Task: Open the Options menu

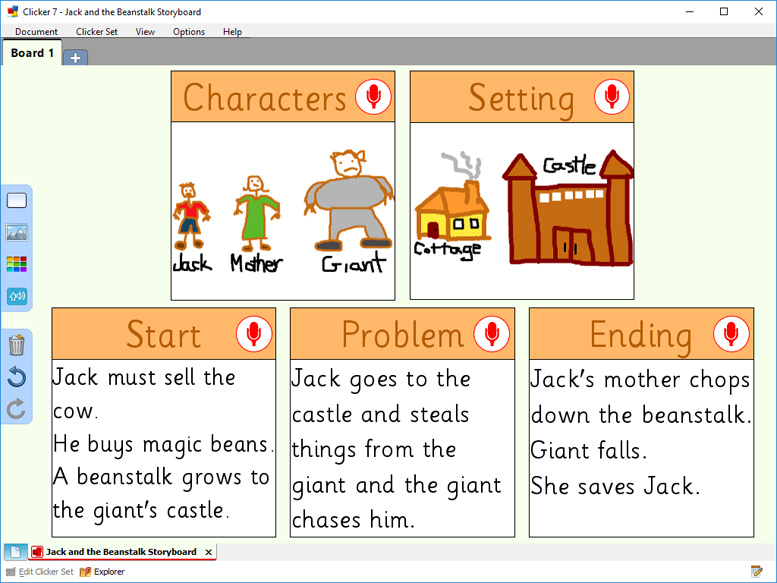Action: 189,32
